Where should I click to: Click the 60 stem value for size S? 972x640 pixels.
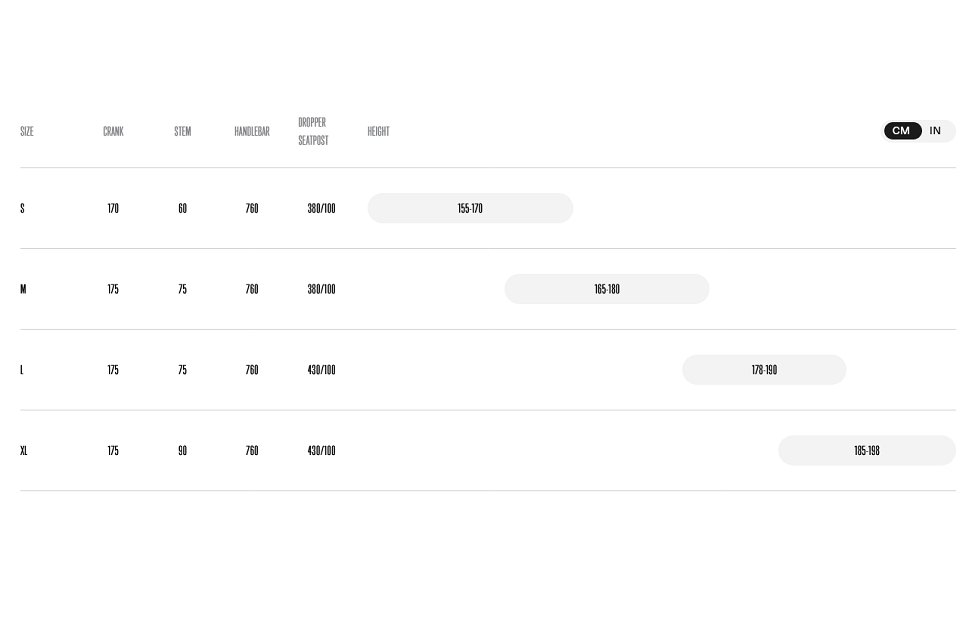pos(182,208)
